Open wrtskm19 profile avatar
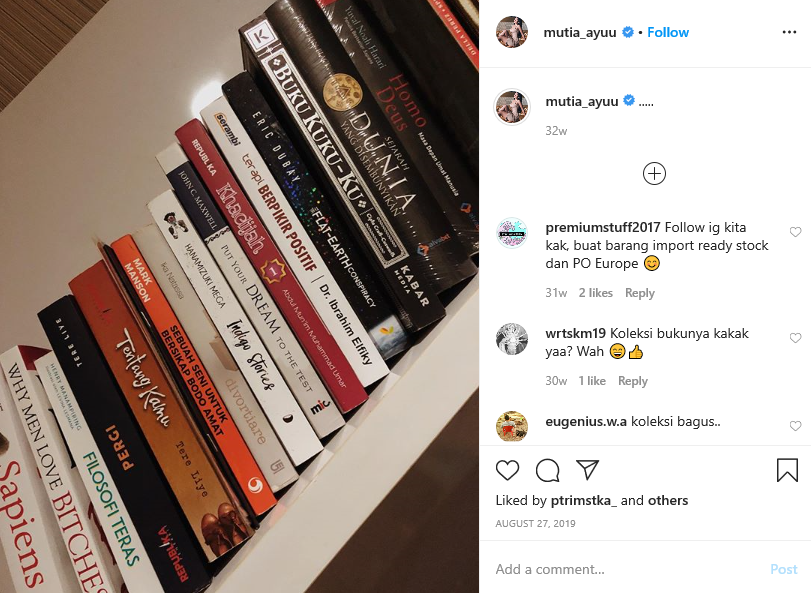The height and width of the screenshot is (593, 811). pos(512,339)
